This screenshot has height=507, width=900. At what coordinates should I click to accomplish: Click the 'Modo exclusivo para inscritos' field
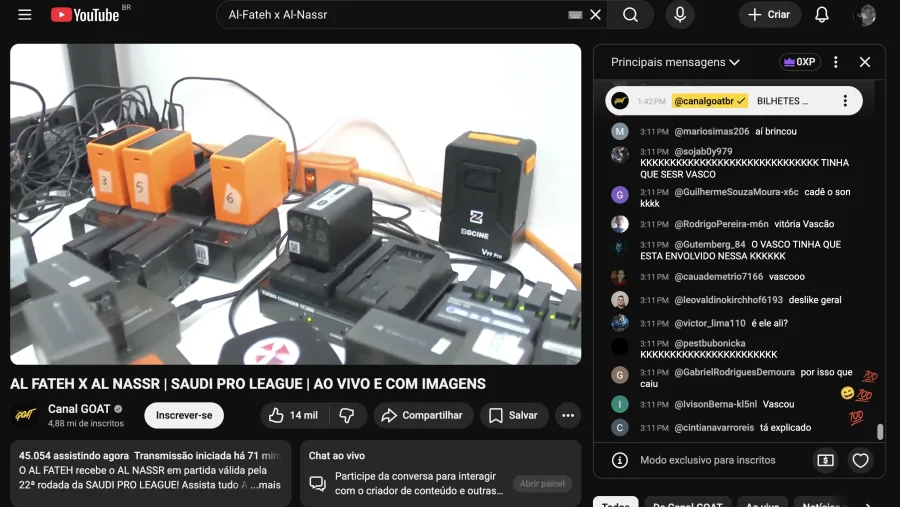coord(708,460)
